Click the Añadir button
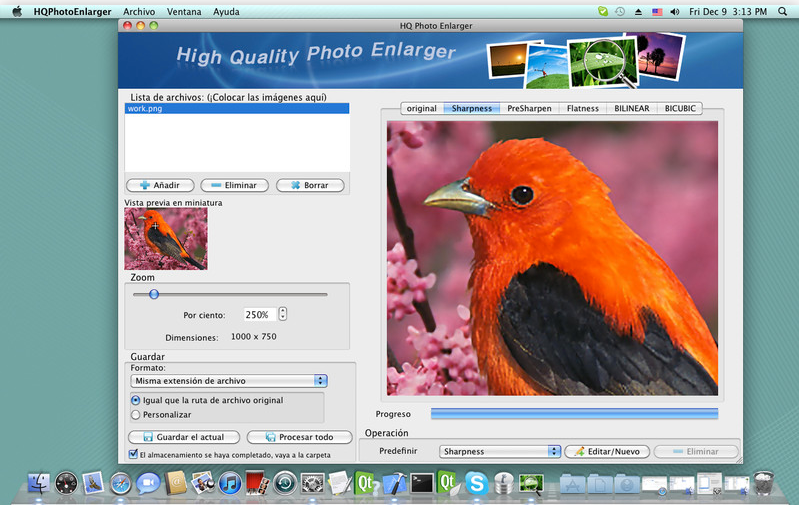Viewport: 799px width, 505px height. pos(160,185)
